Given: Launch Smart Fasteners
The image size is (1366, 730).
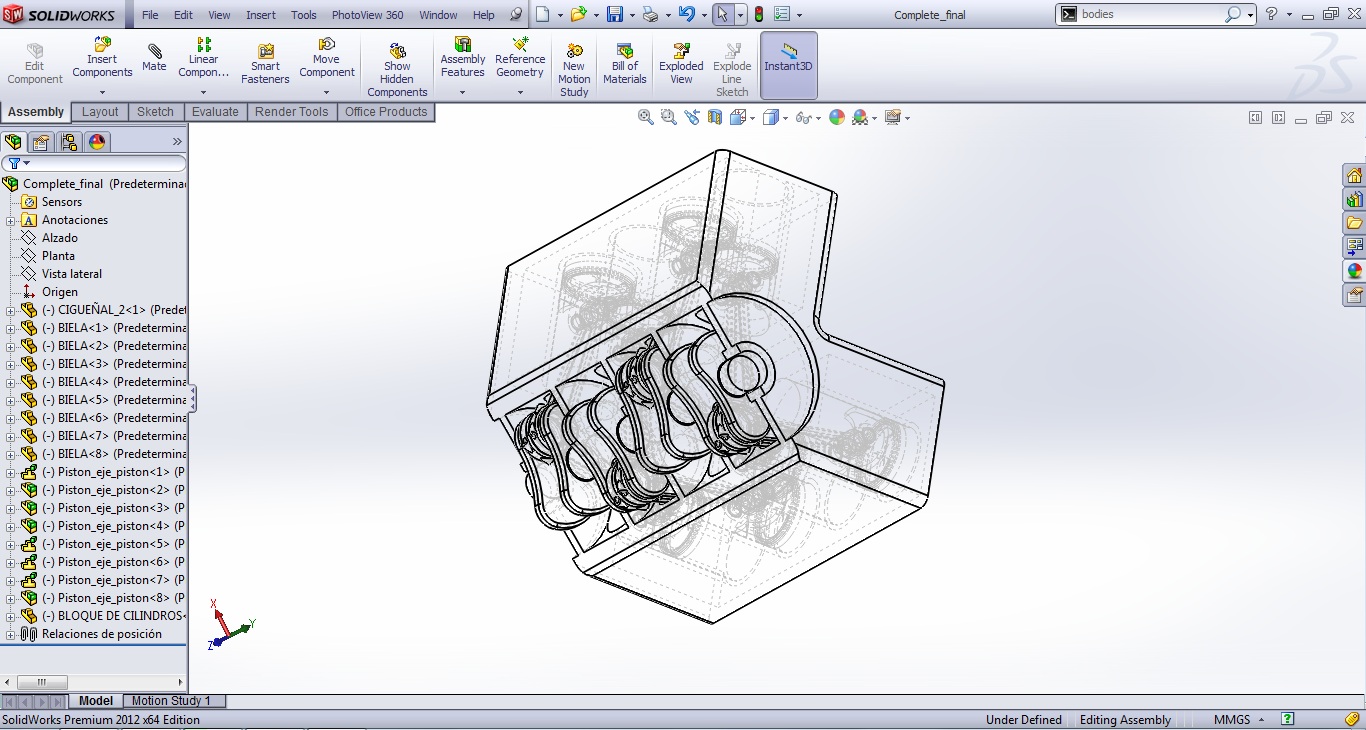Looking at the screenshot, I should click(265, 64).
